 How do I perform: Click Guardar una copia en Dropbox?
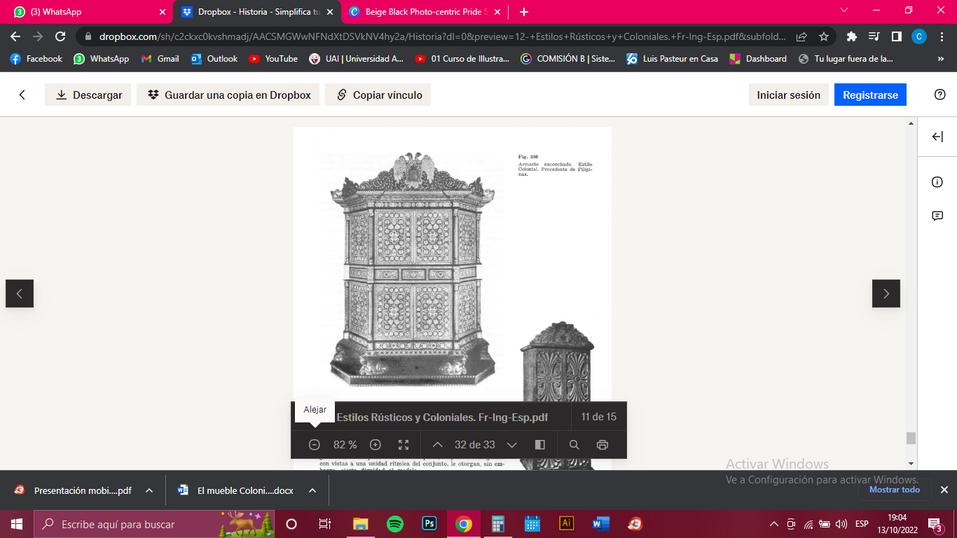coord(228,95)
